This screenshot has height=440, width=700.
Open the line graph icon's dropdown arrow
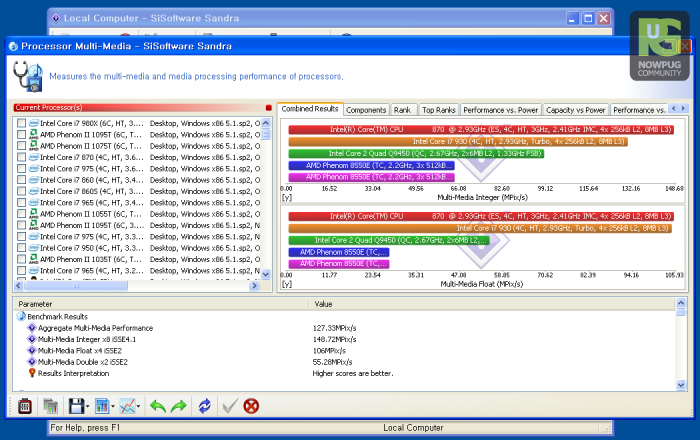coord(138,406)
